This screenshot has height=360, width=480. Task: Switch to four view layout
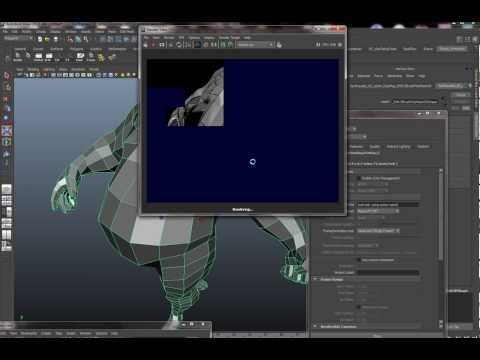[7, 201]
